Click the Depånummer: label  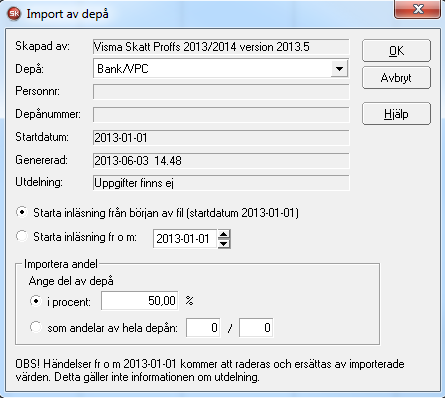(48, 114)
